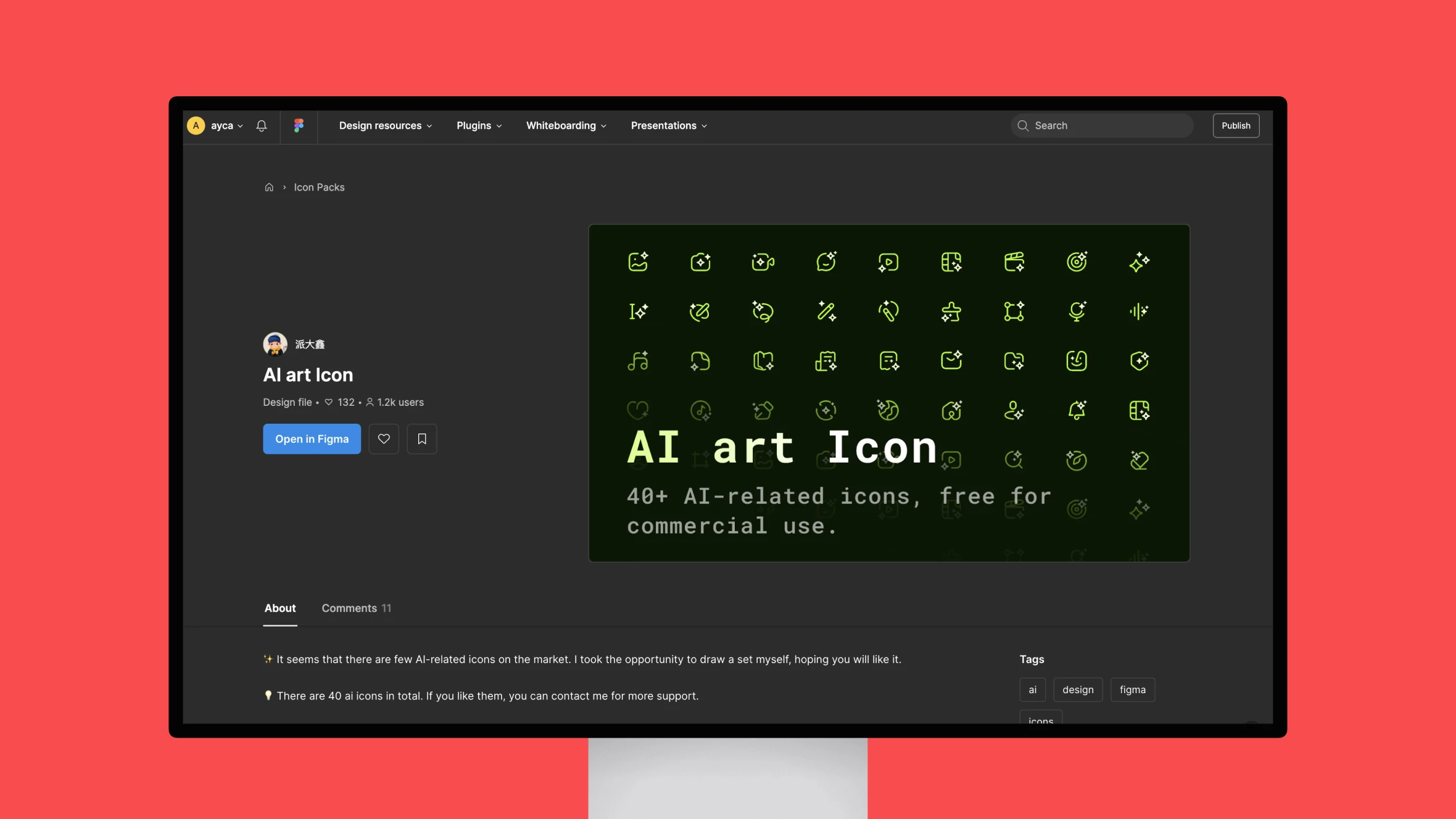Click the AI camera enhancement icon
Screen dimensions: 1456x819
click(x=700, y=262)
